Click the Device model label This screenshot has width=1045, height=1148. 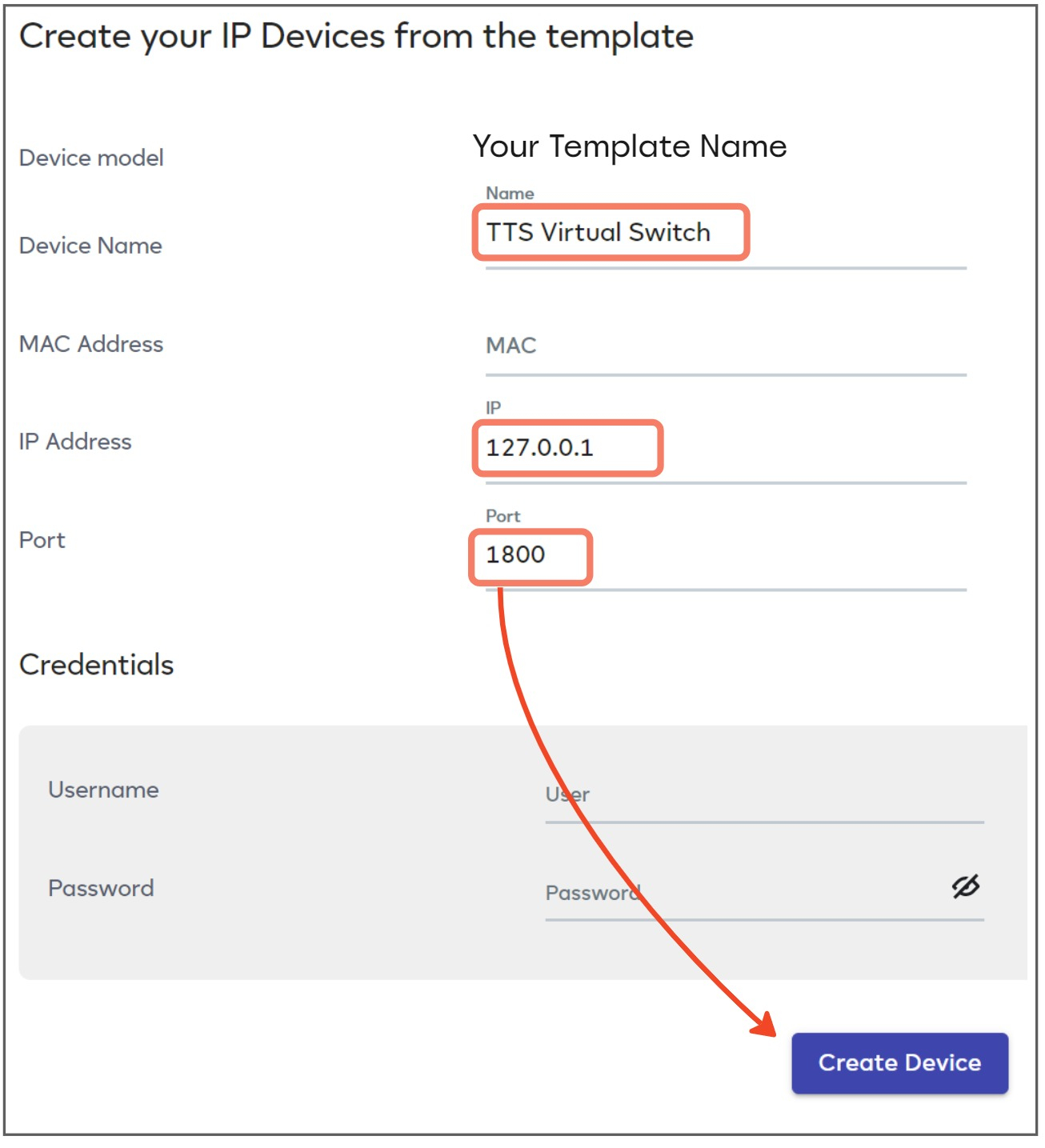tap(91, 158)
